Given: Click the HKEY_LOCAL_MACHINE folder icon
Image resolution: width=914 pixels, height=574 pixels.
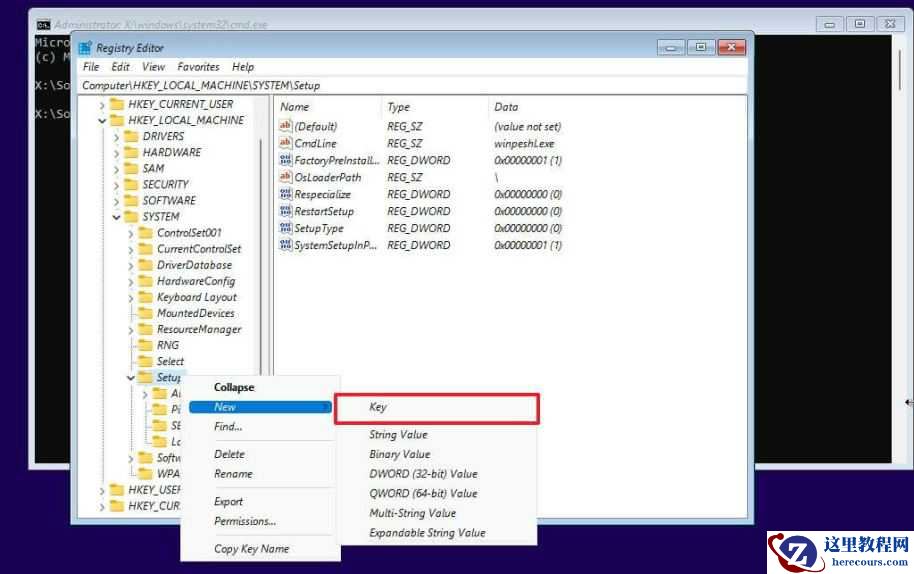Looking at the screenshot, I should [117, 120].
